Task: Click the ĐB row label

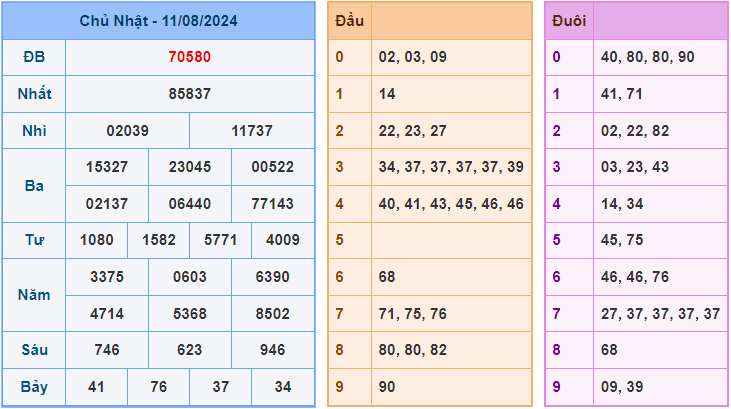Action: [x=34, y=57]
